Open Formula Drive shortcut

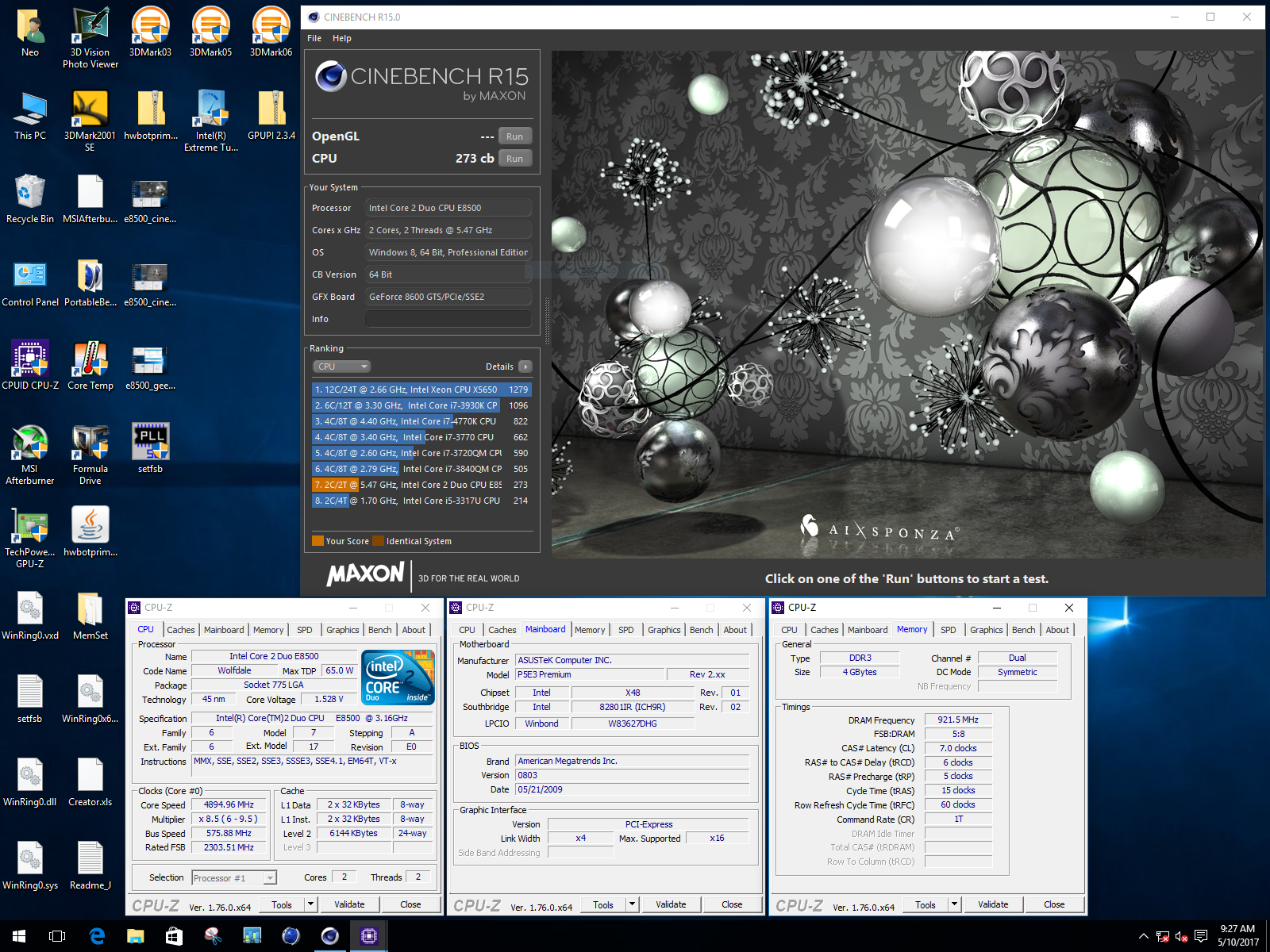pos(90,454)
